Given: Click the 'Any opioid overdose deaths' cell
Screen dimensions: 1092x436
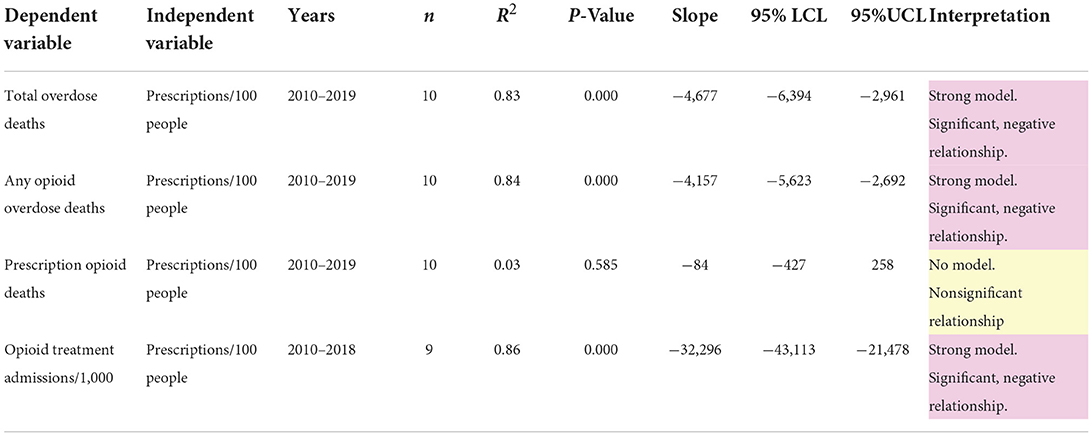Looking at the screenshot, I should (x=54, y=194).
